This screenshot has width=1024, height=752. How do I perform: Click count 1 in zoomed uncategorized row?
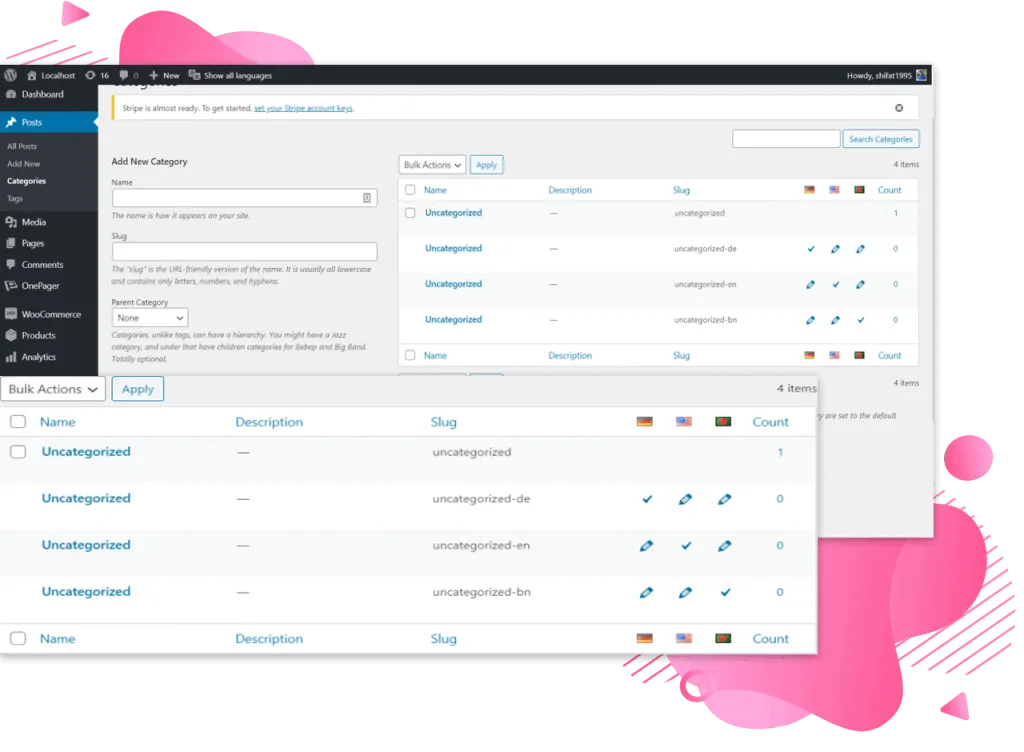pyautogui.click(x=780, y=452)
